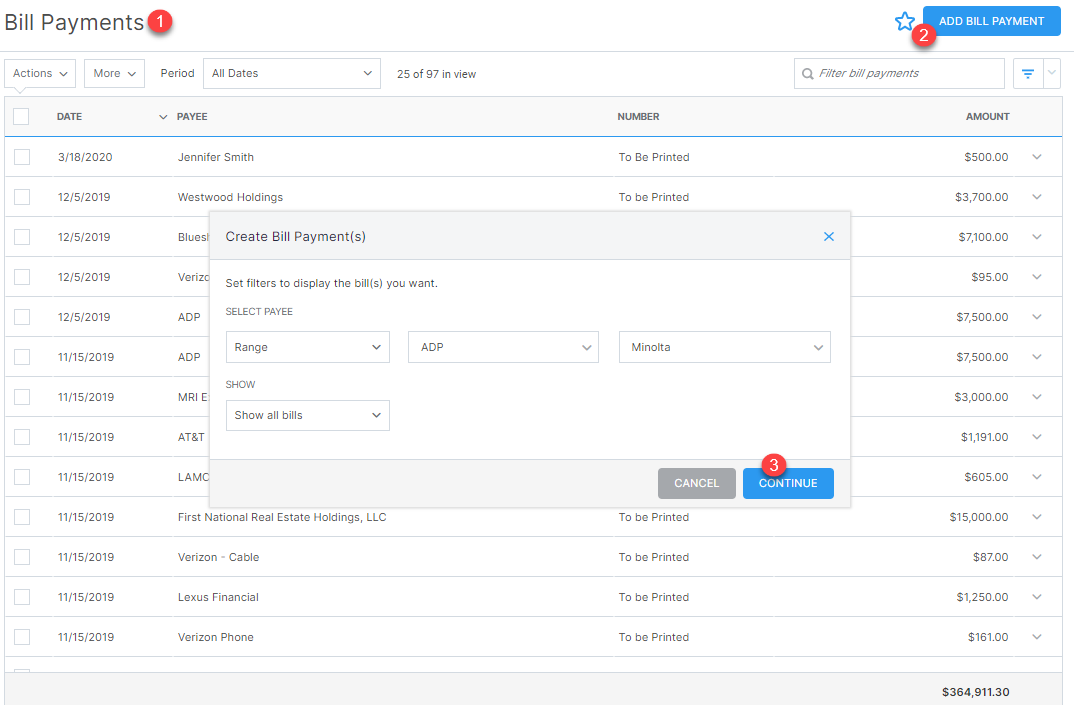Expand the Jennifer Smith row chevron
Viewport: 1074px width, 705px height.
(x=1037, y=157)
